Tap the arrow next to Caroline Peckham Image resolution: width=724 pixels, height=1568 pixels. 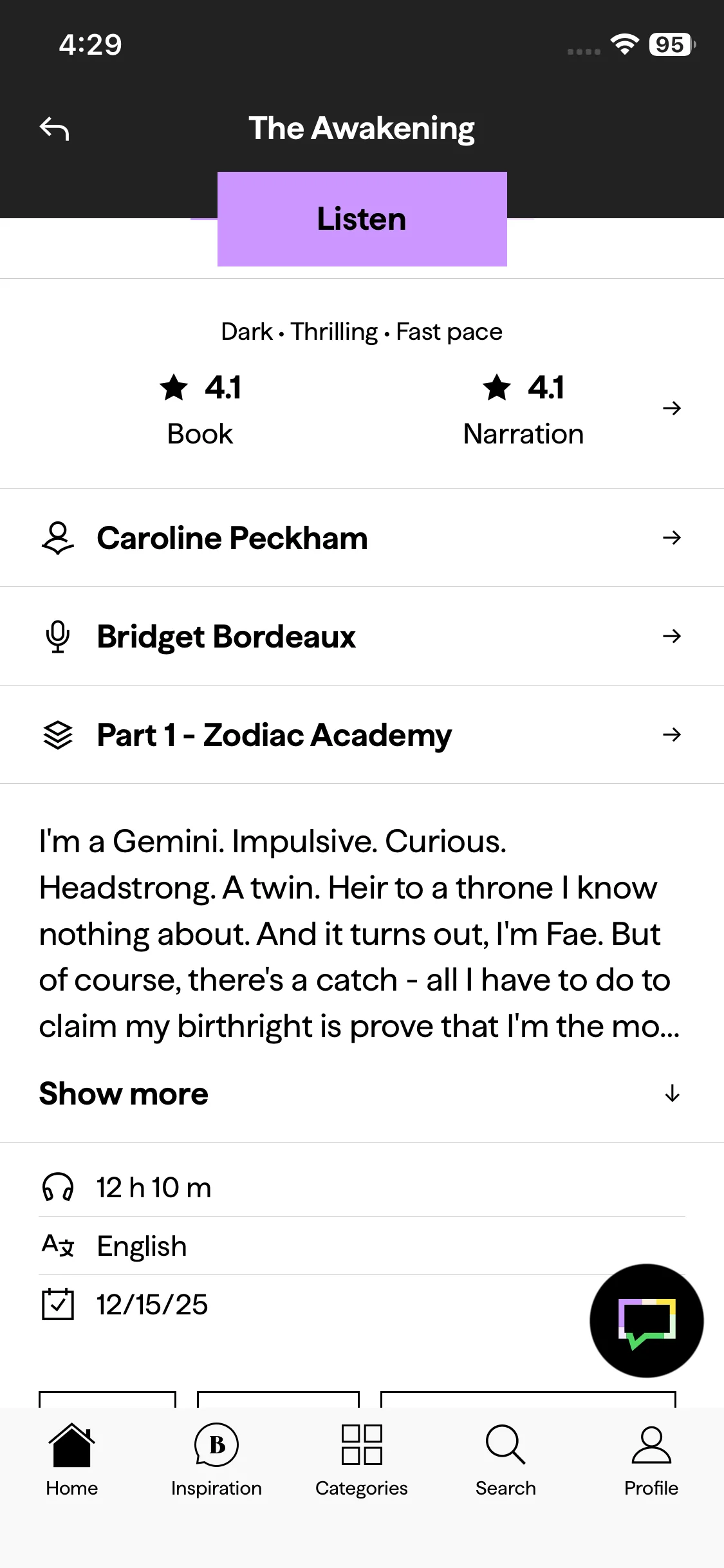click(x=671, y=538)
